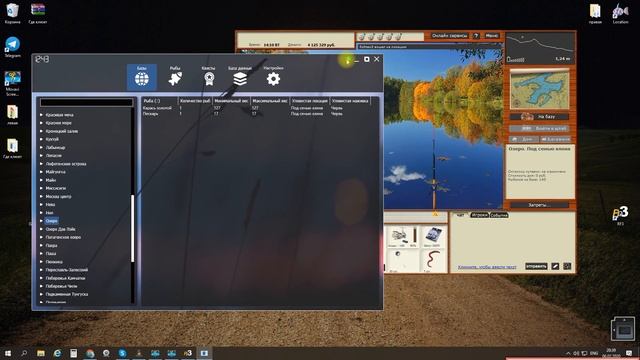Open the Movavi Screen desktop shortcut

point(13,84)
